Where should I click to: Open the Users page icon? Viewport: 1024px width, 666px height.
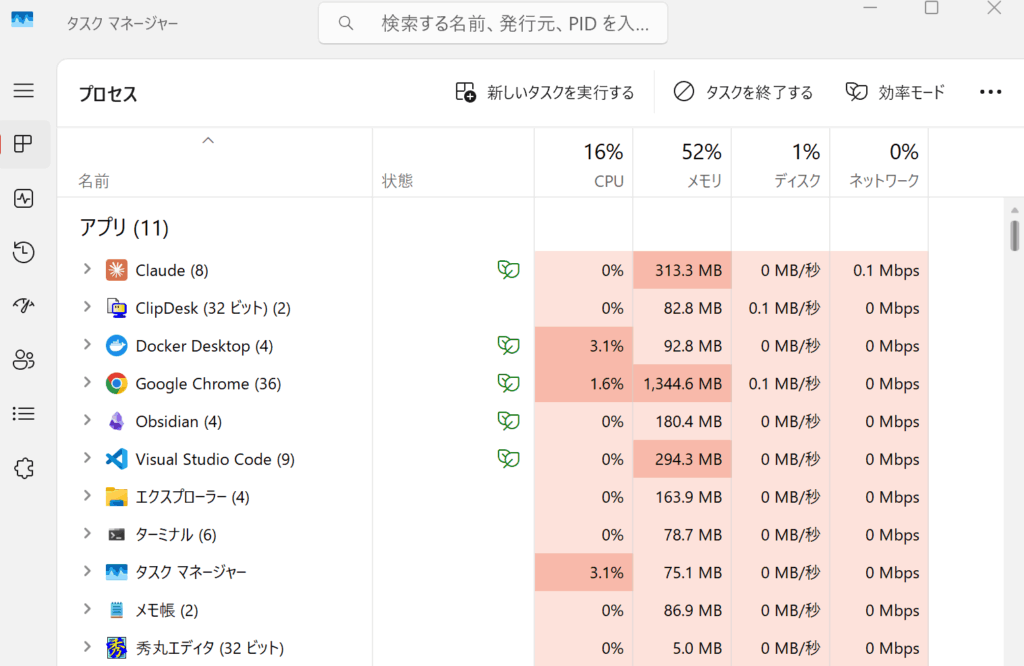pos(24,360)
